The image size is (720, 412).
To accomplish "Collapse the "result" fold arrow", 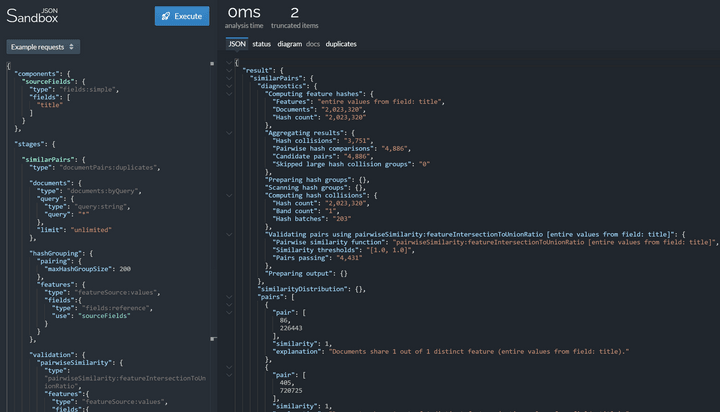I will click(229, 70).
